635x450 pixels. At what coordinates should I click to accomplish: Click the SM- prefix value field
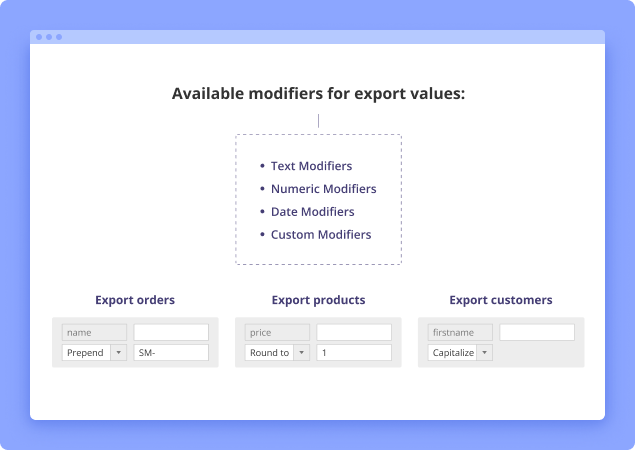171,352
